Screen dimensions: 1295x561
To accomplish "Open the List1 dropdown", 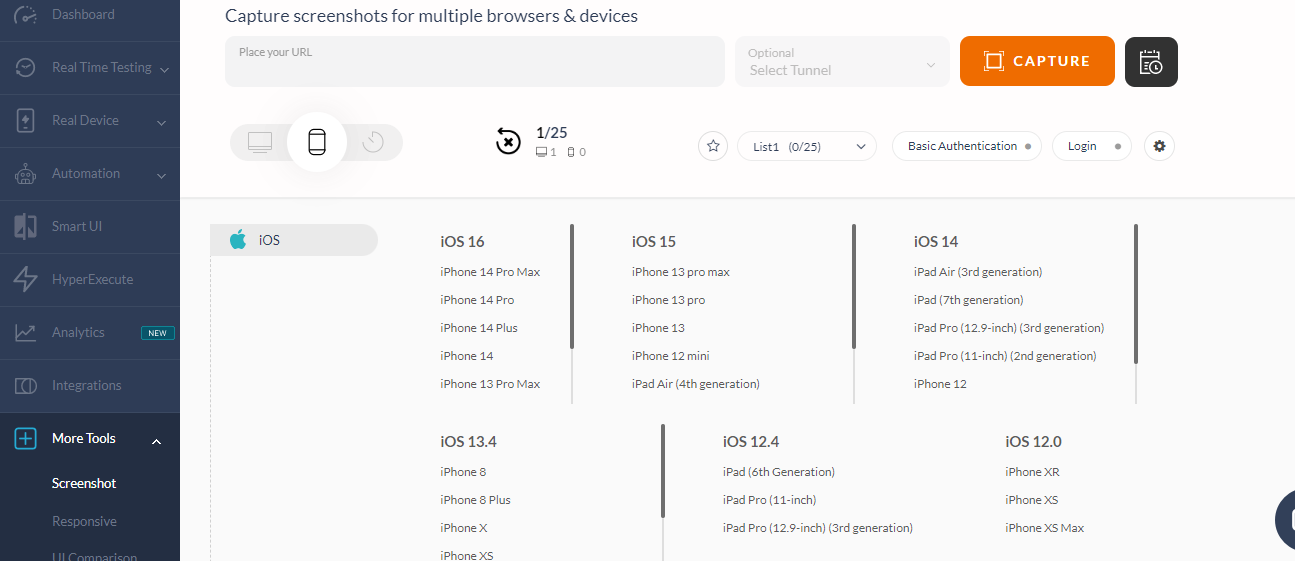I will [807, 146].
